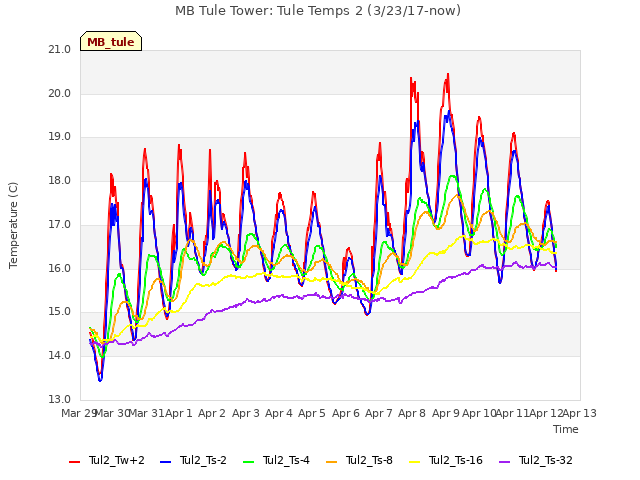Click the Time axis label
The width and height of the screenshot is (640, 480).
click(x=566, y=429)
